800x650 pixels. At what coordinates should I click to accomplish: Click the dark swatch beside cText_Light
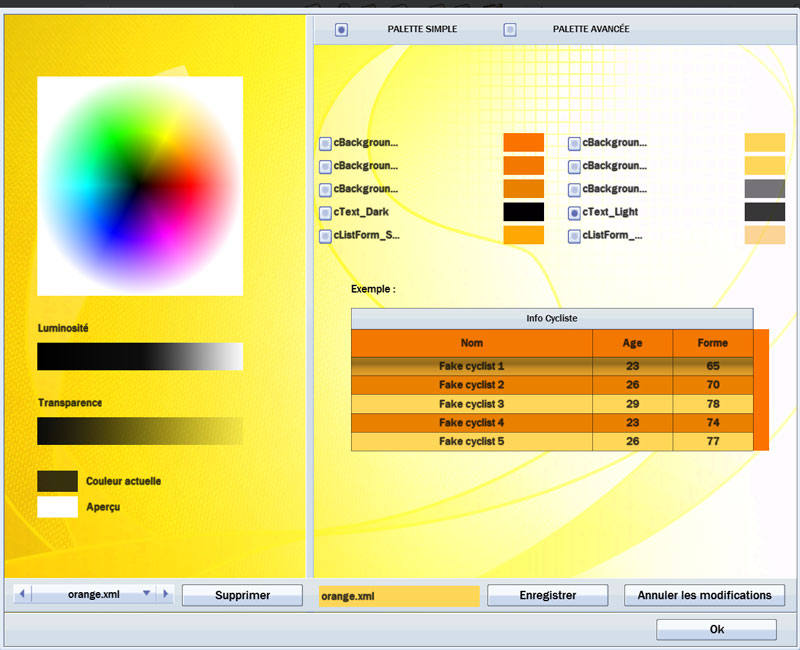coord(764,212)
